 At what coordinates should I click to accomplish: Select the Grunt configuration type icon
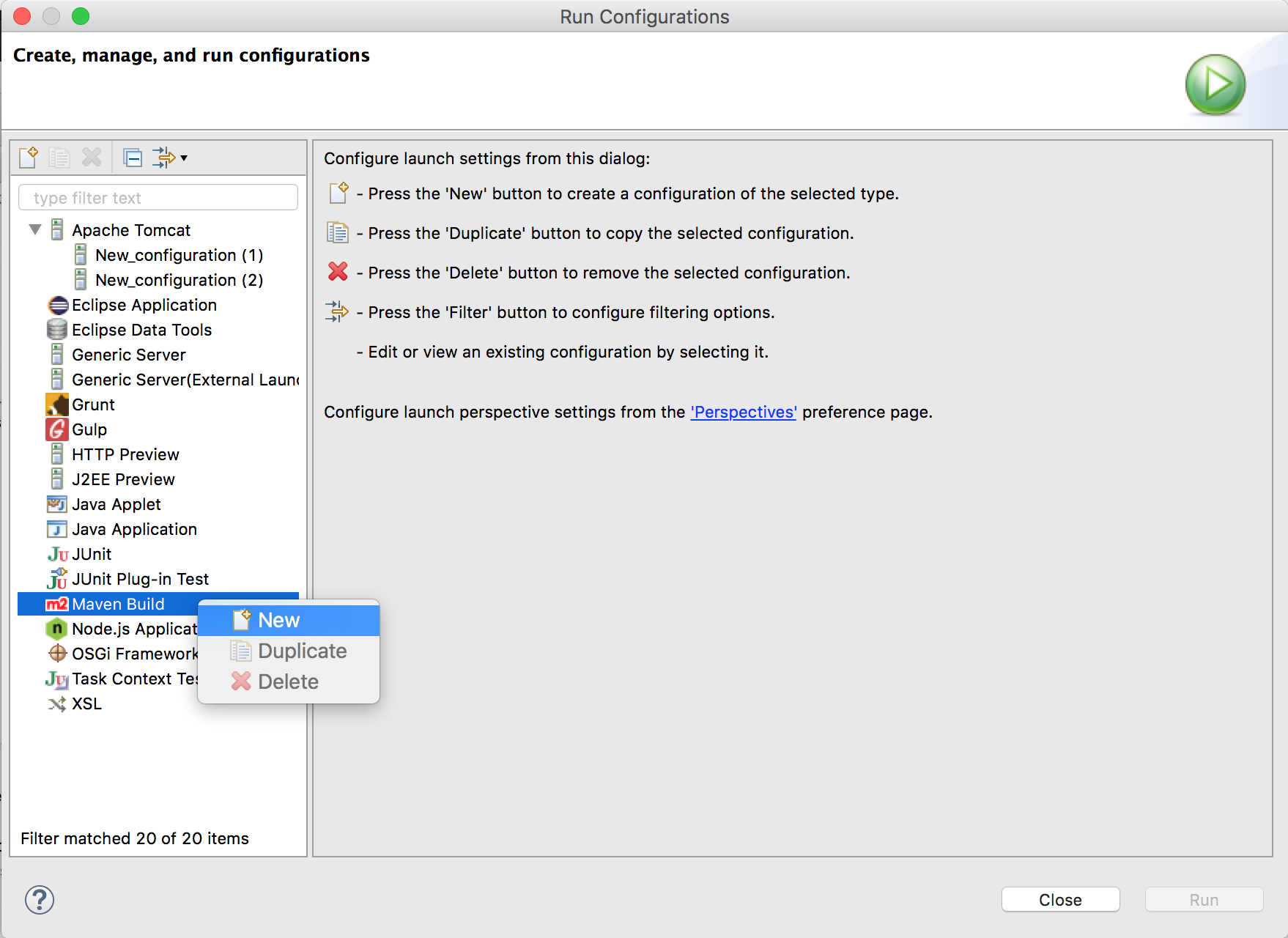click(57, 405)
